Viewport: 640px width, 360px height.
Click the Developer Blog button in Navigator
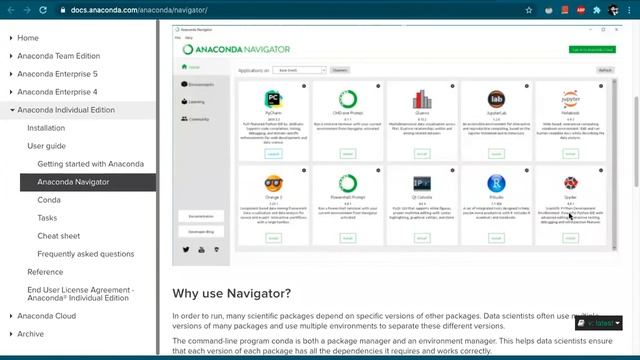point(201,232)
